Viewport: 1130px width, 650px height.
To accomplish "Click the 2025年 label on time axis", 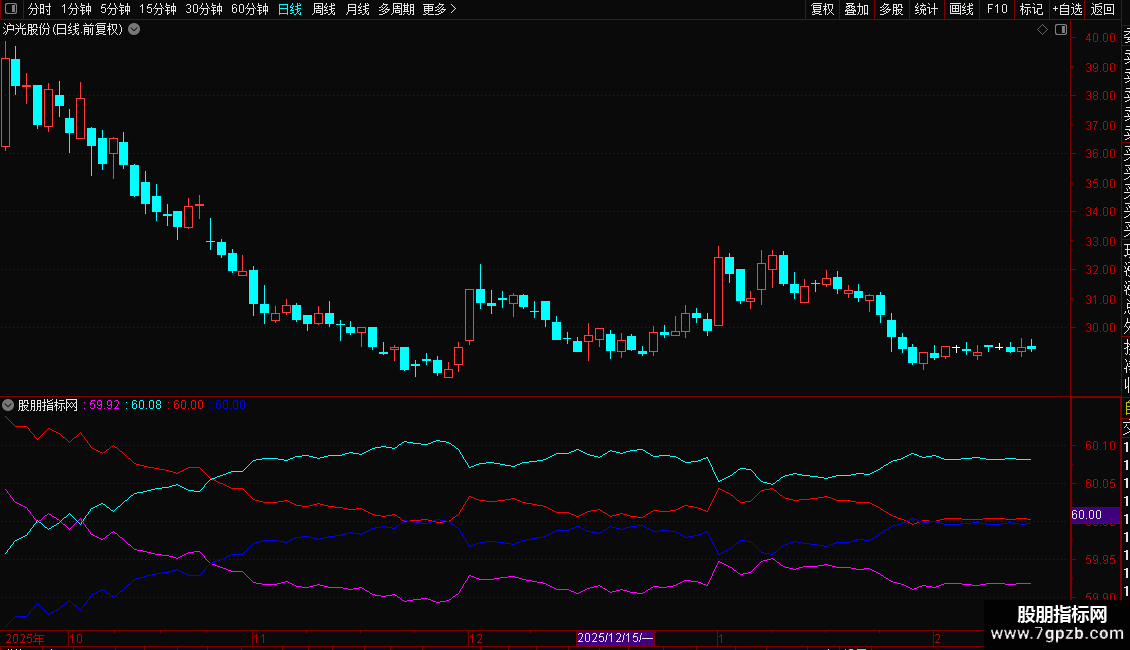I will click(25, 638).
